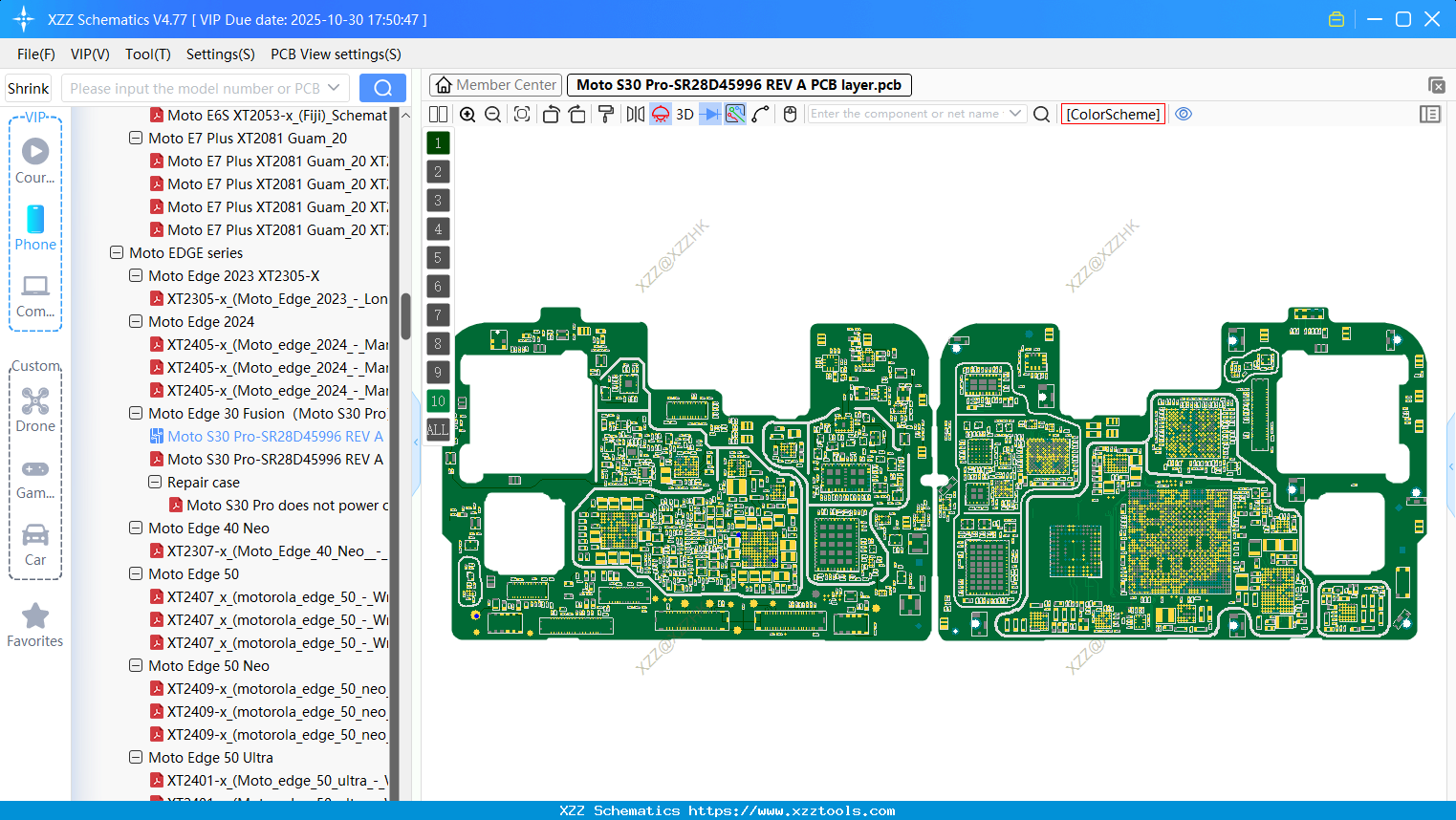Click the Shrink button above the sidebar
1456x820 pixels.
pos(28,88)
